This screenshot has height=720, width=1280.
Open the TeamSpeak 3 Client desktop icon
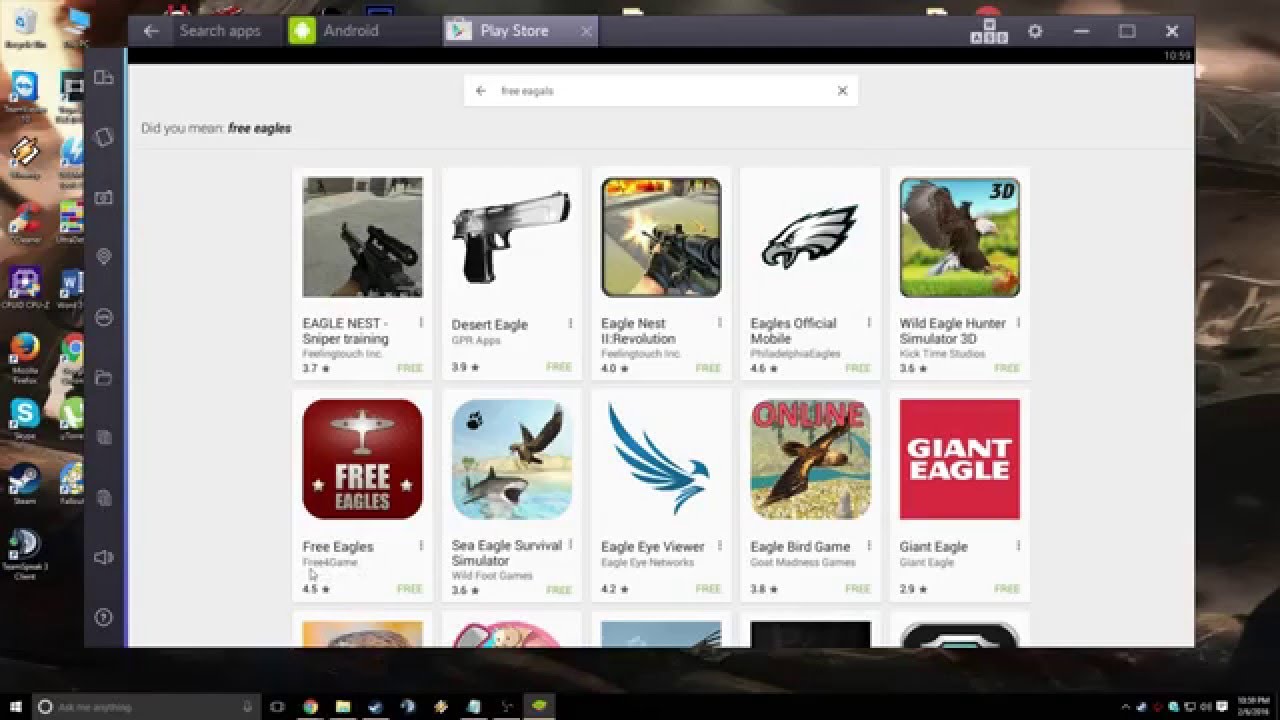(x=24, y=553)
